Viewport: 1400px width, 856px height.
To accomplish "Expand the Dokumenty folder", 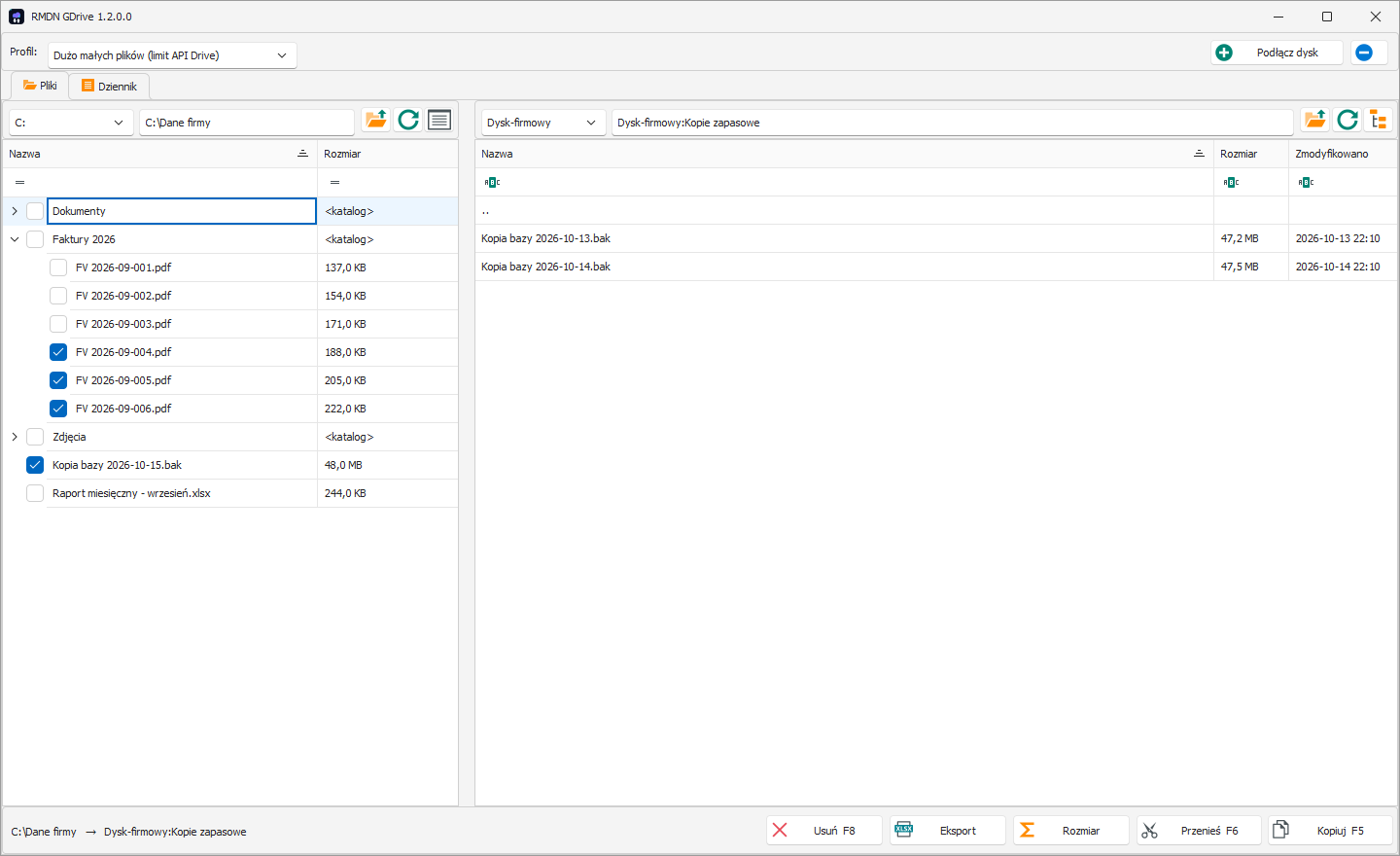I will click(x=15, y=211).
